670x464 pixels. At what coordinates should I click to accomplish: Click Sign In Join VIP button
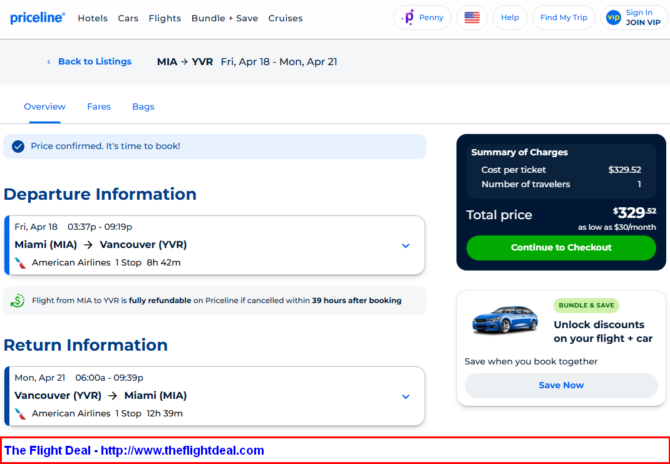635,18
